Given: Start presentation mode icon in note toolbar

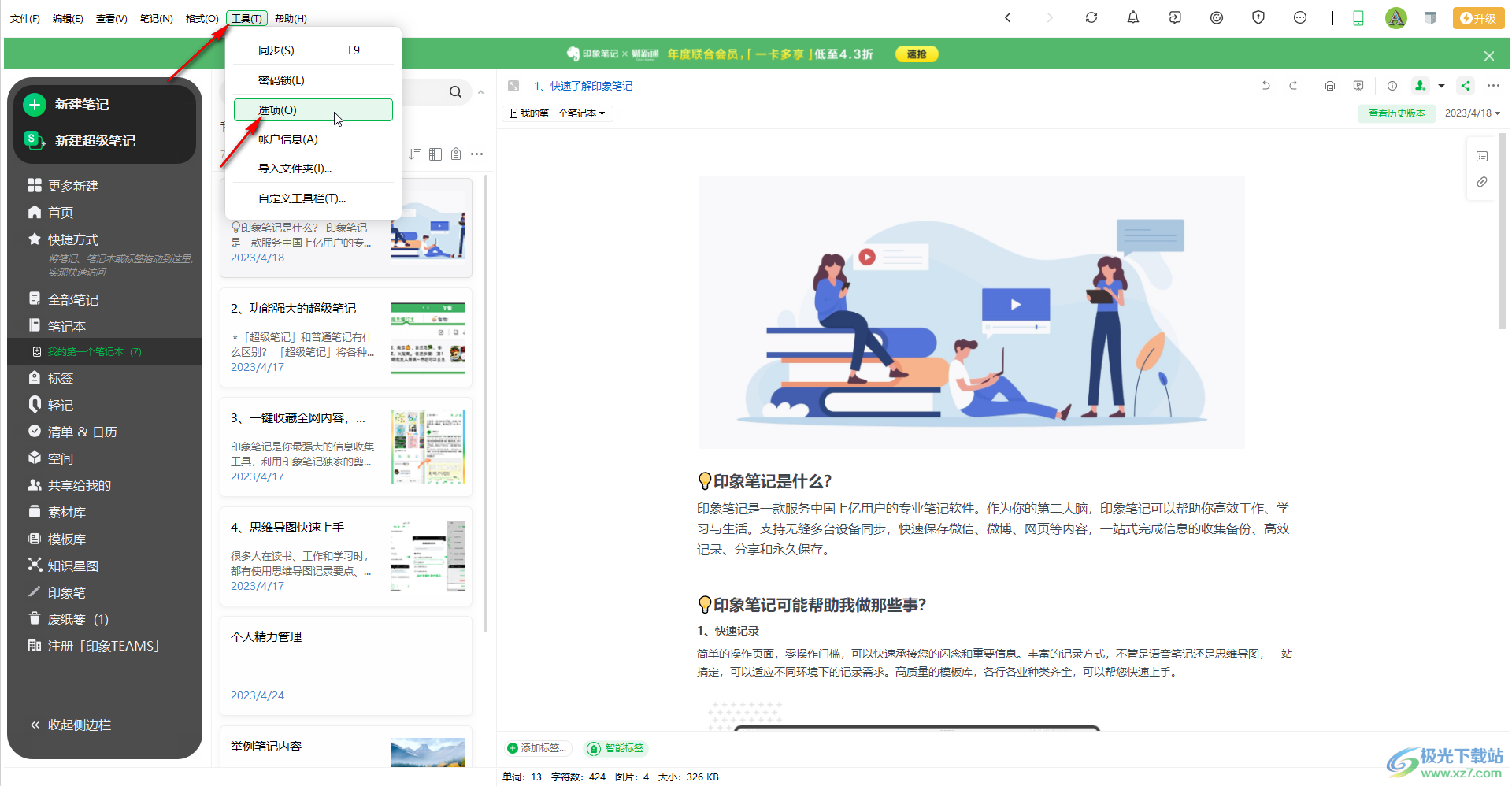Looking at the screenshot, I should coord(1358,86).
